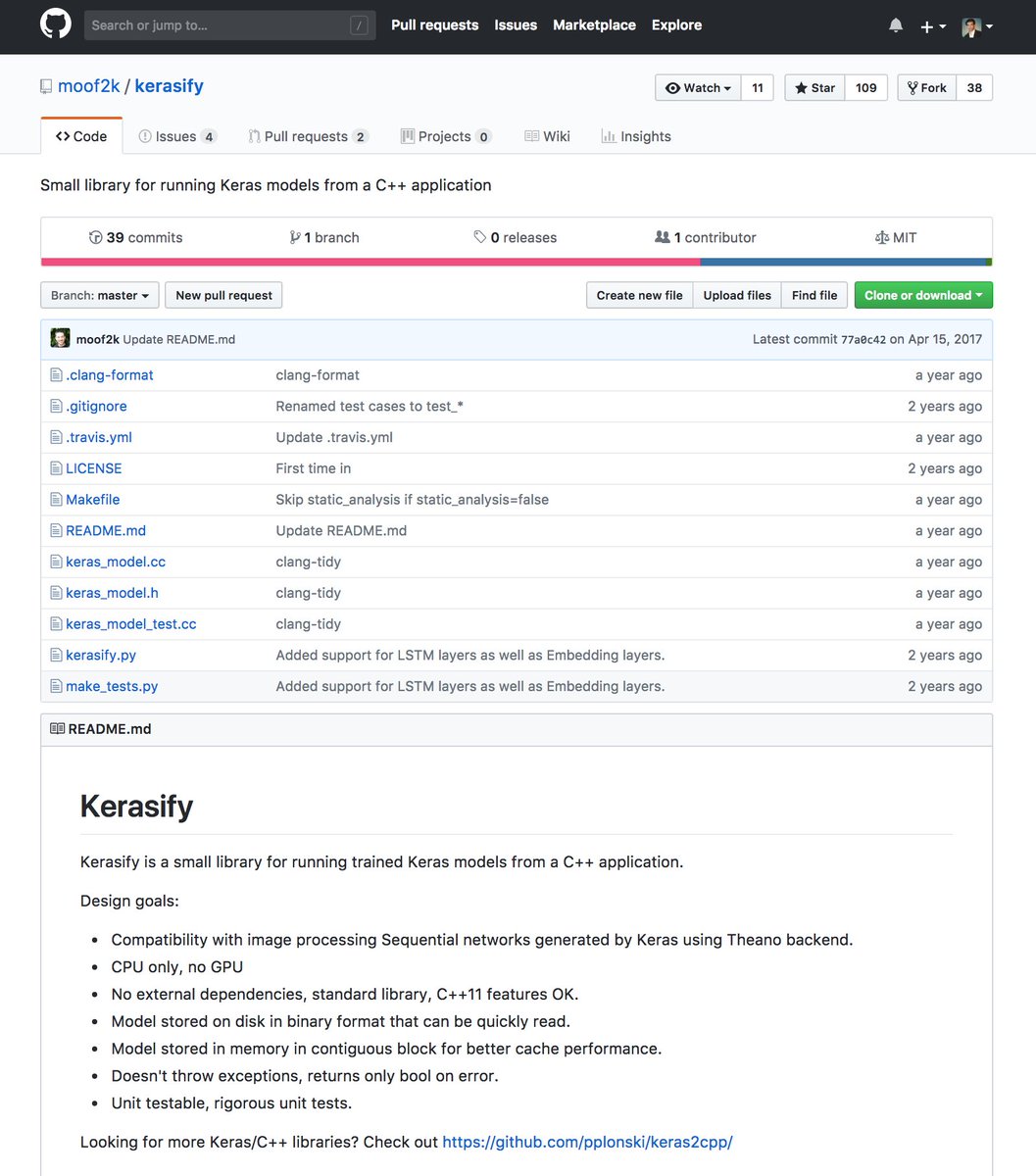Screen dimensions: 1036x1176
Task: Open keras_model.cc file
Action: pos(116,562)
